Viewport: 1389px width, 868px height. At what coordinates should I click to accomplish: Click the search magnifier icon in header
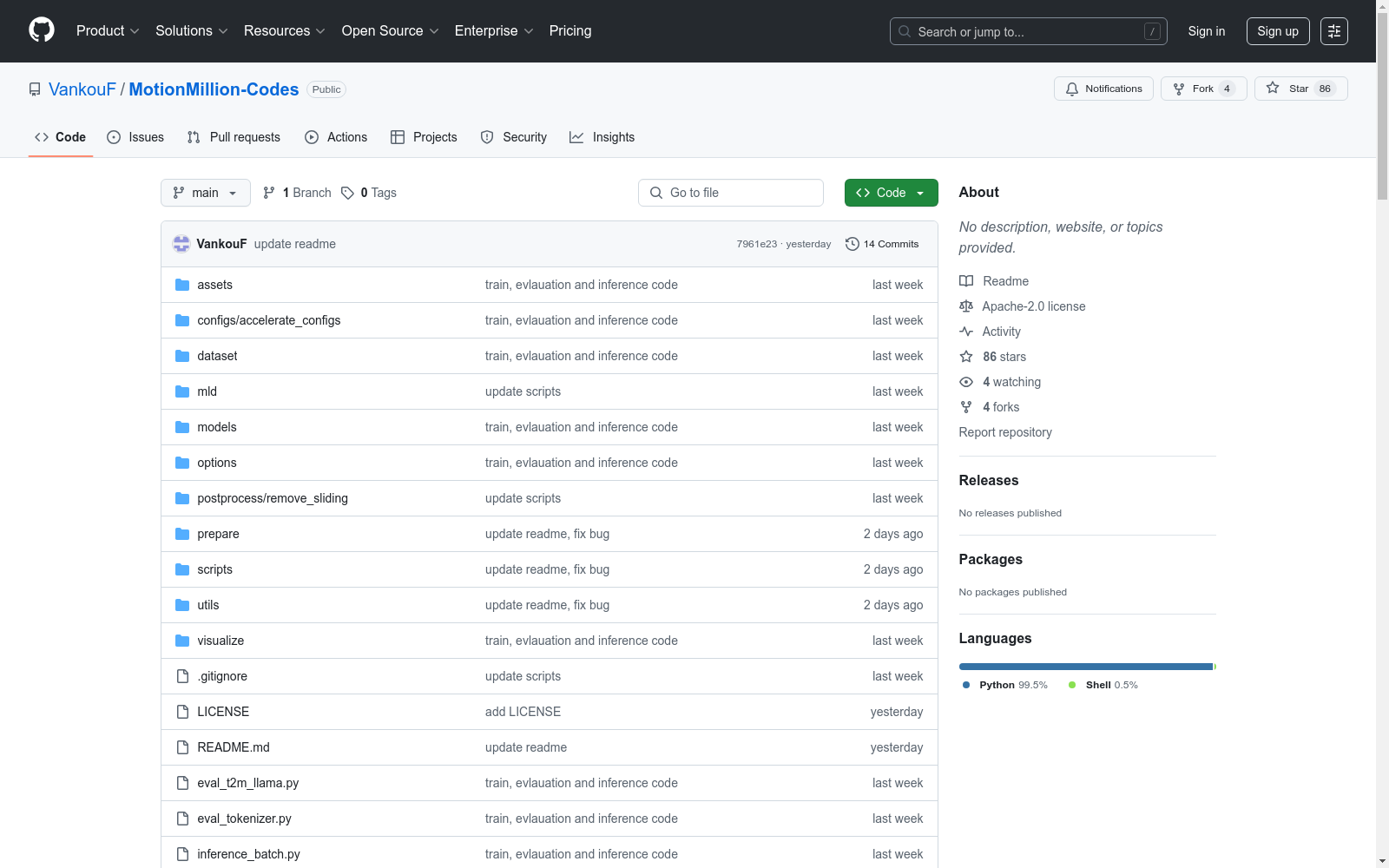tap(905, 31)
